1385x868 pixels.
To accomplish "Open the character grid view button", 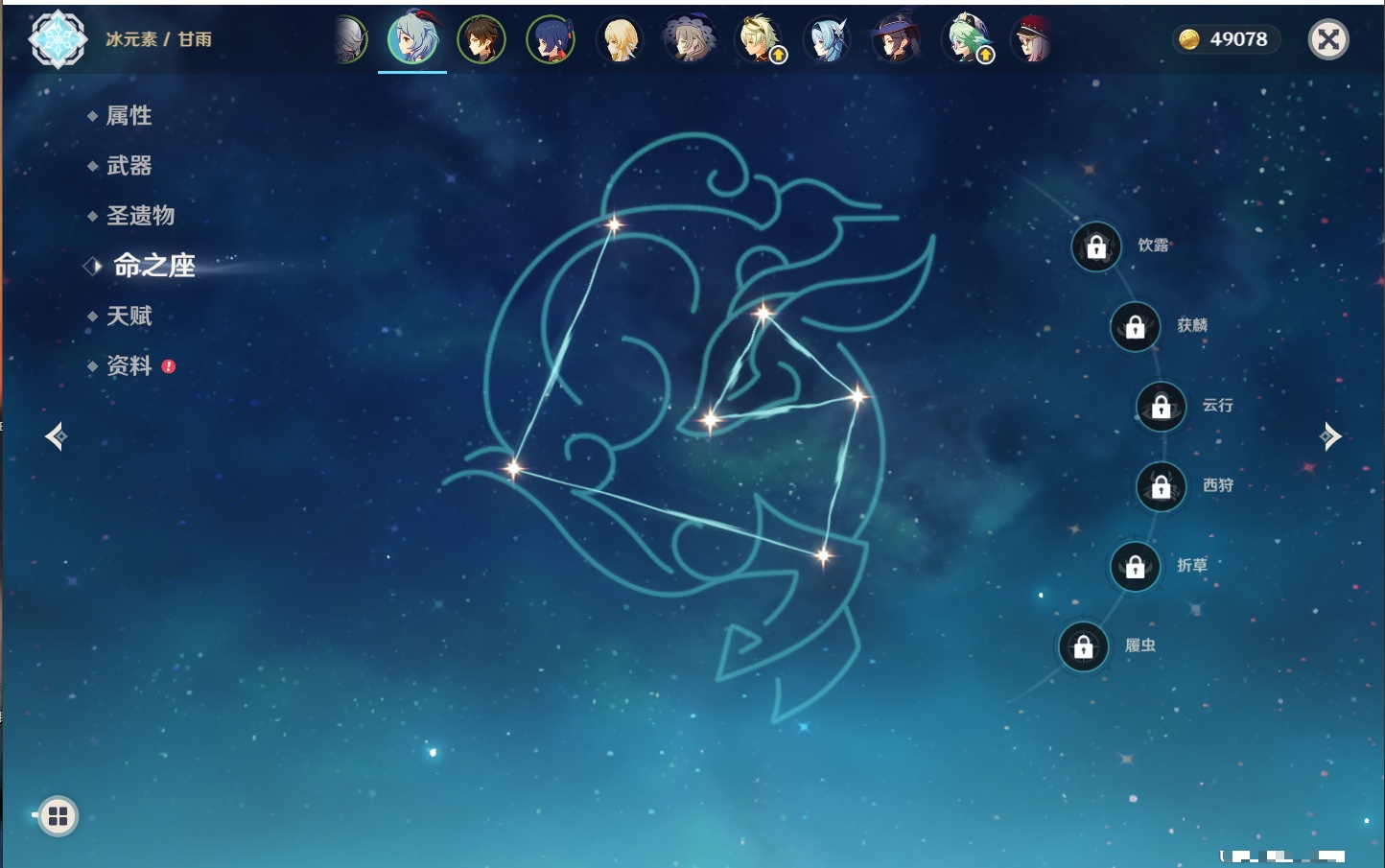I will [x=59, y=816].
